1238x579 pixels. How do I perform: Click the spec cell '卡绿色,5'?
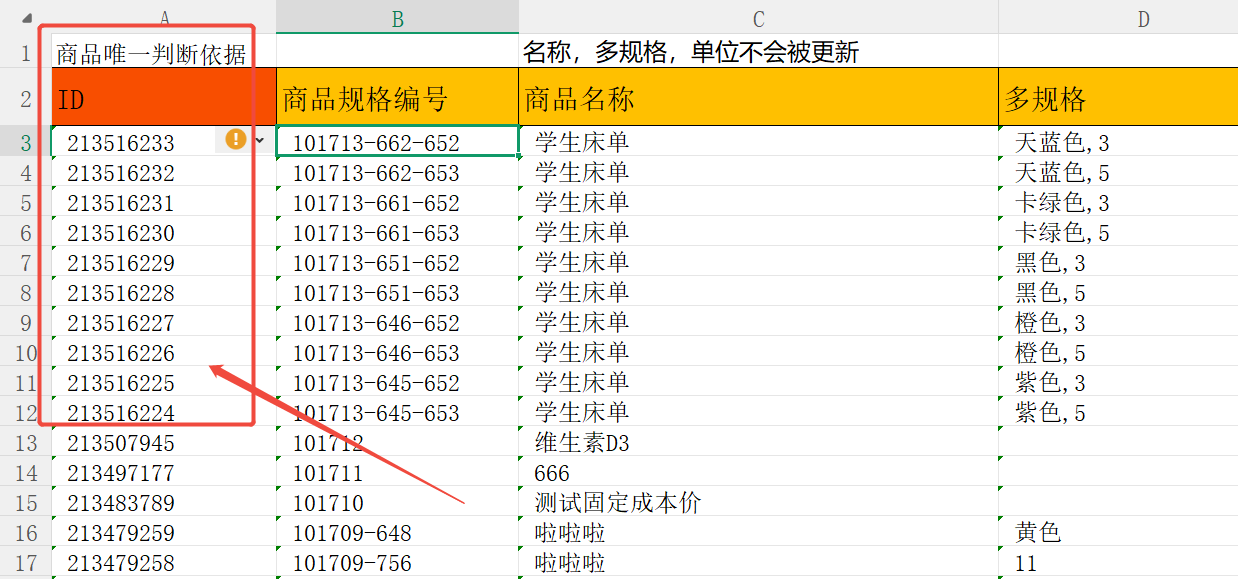coord(1062,232)
